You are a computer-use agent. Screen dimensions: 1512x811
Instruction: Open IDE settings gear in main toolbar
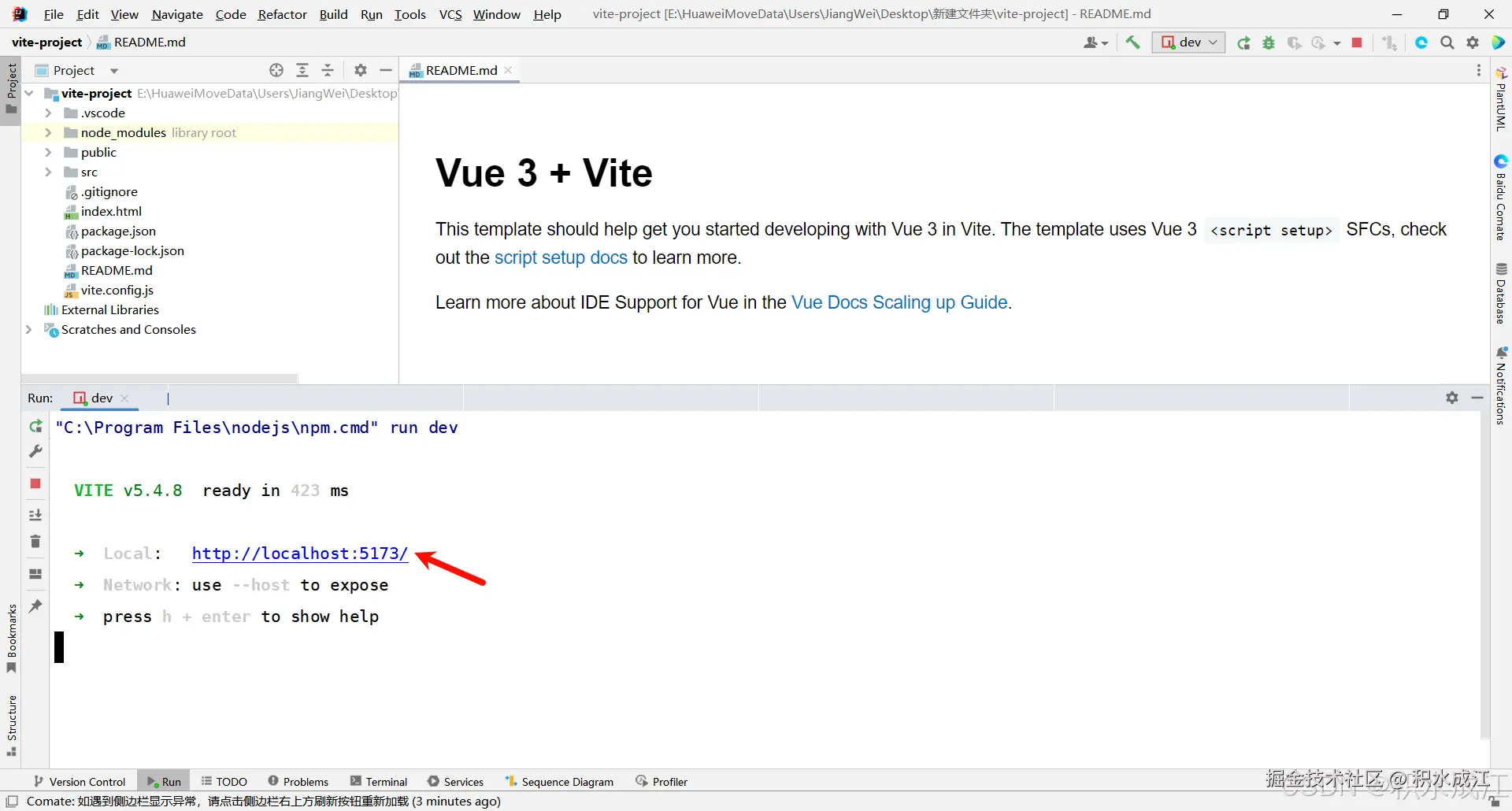click(1473, 43)
